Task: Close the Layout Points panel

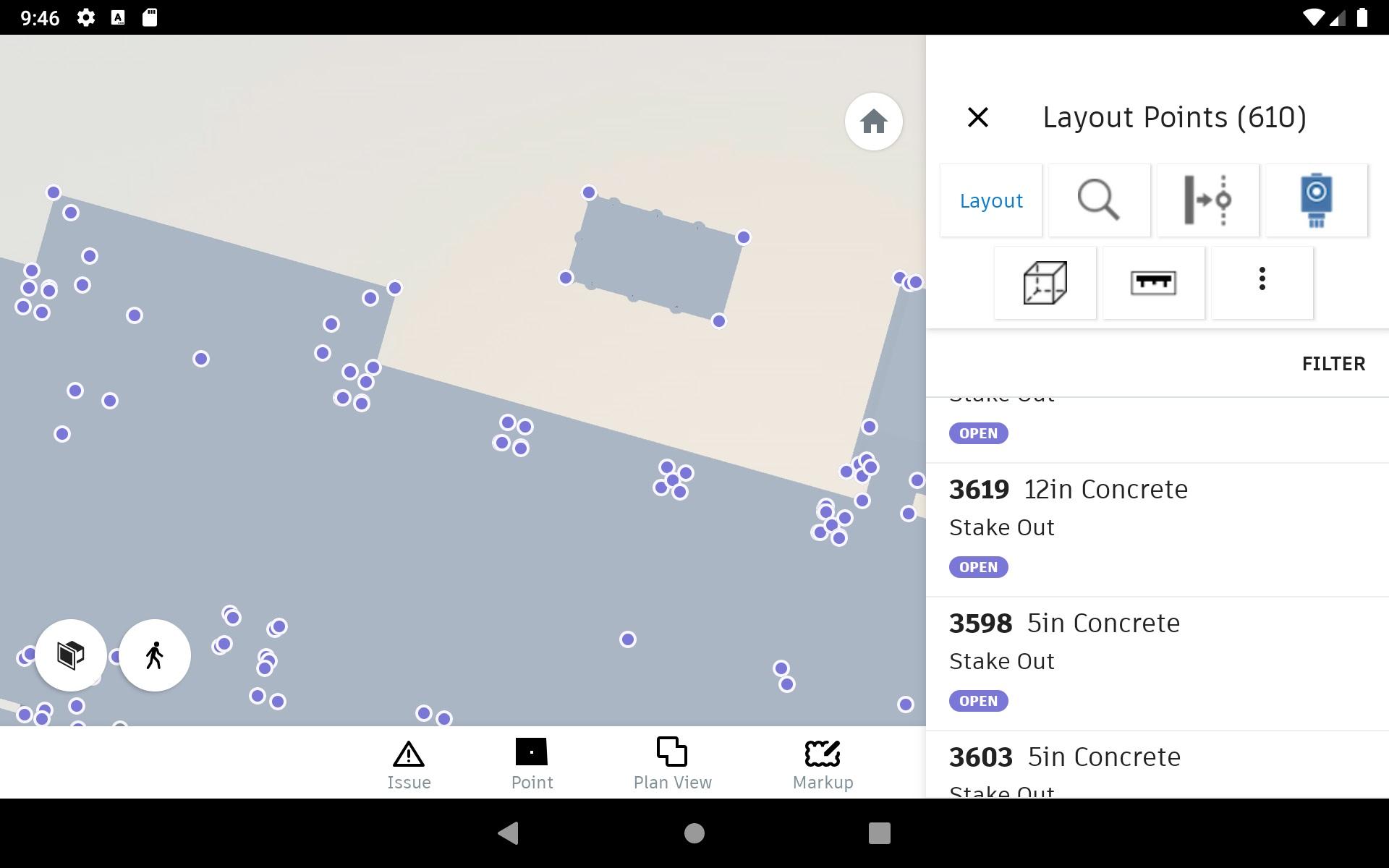Action: tap(977, 117)
